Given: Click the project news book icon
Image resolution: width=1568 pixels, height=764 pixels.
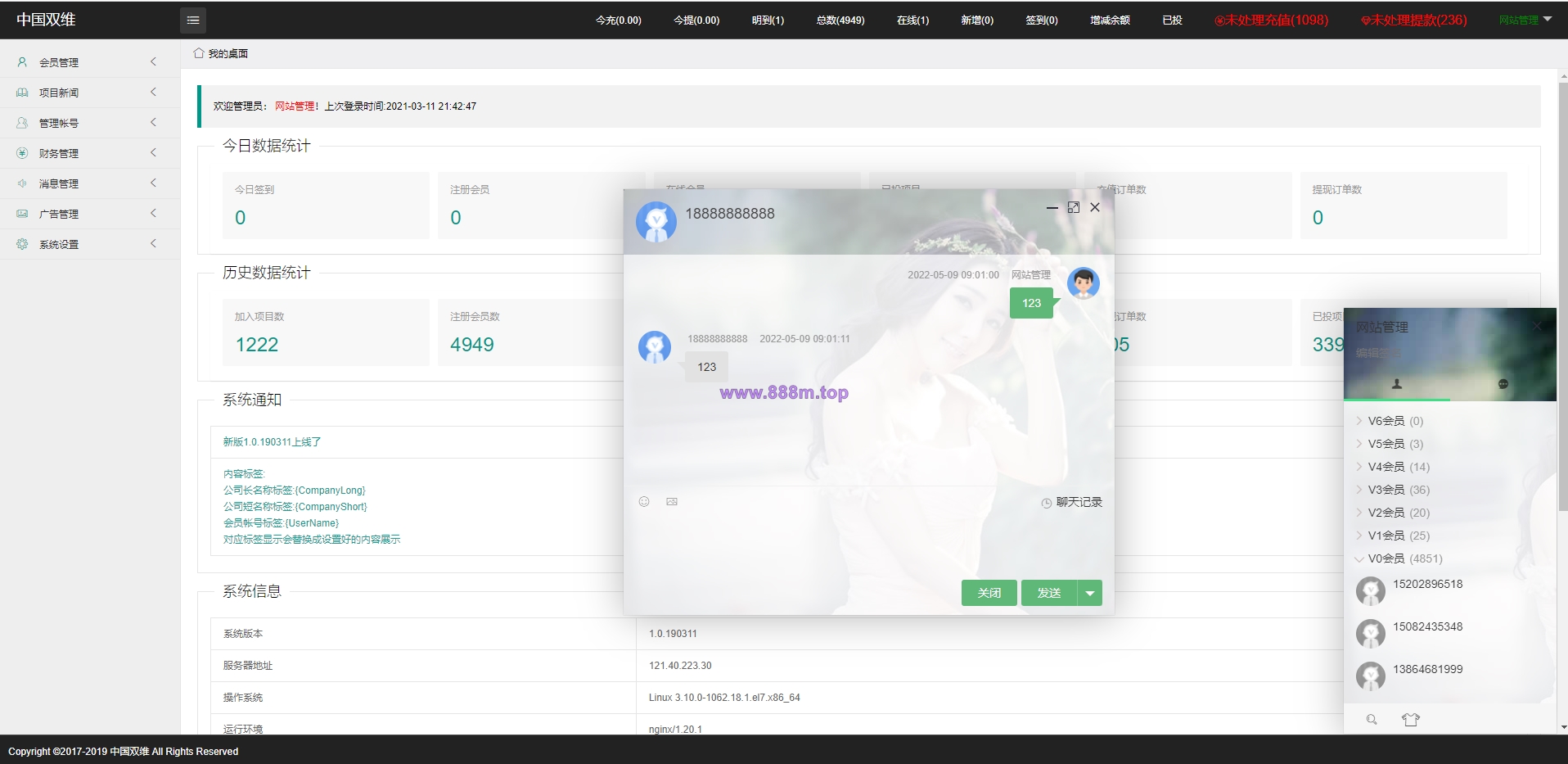Looking at the screenshot, I should (22, 93).
